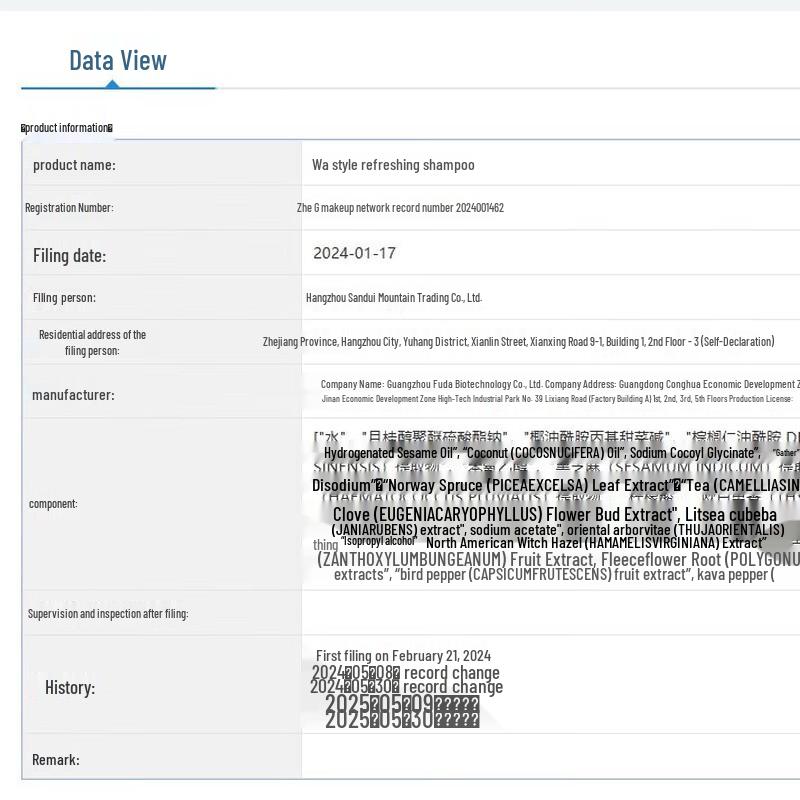Select the Filing date label
800x800 pixels.
tap(69, 256)
